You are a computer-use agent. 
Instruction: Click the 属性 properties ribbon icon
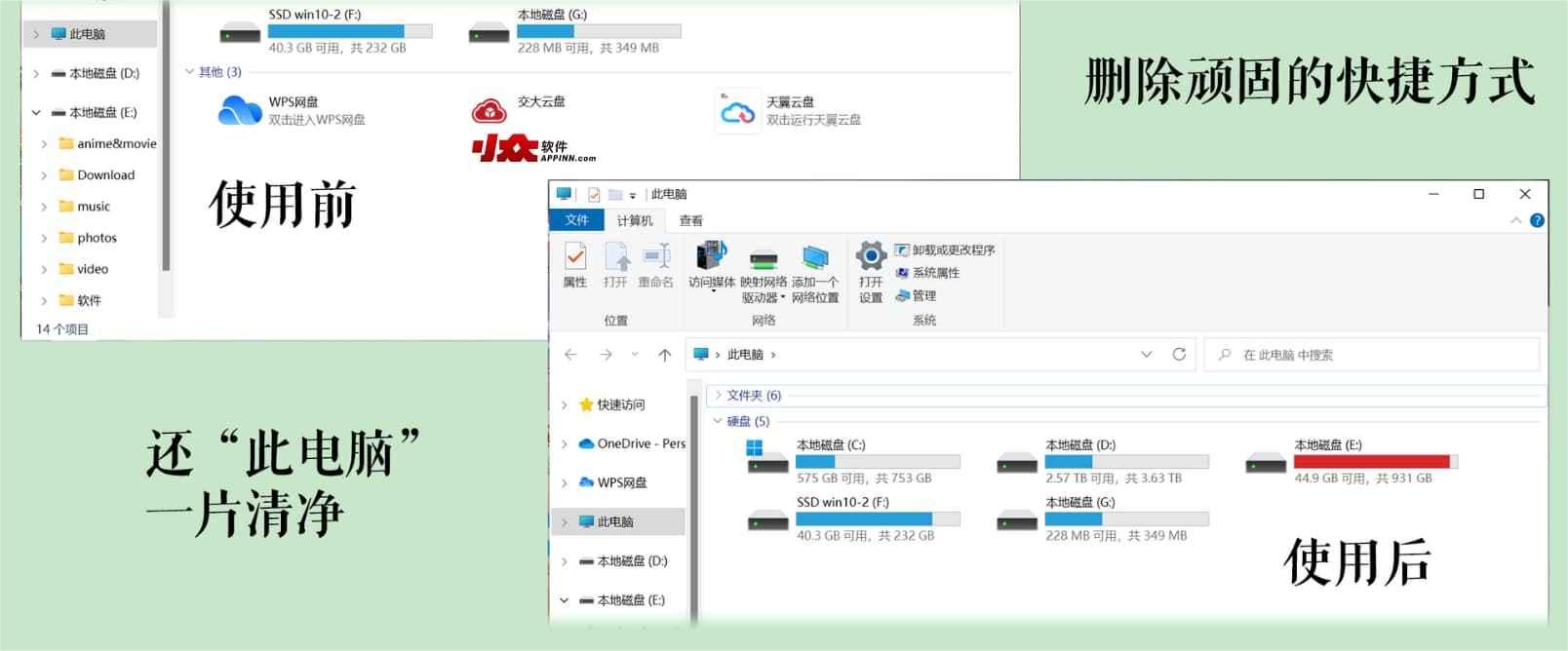(x=575, y=265)
